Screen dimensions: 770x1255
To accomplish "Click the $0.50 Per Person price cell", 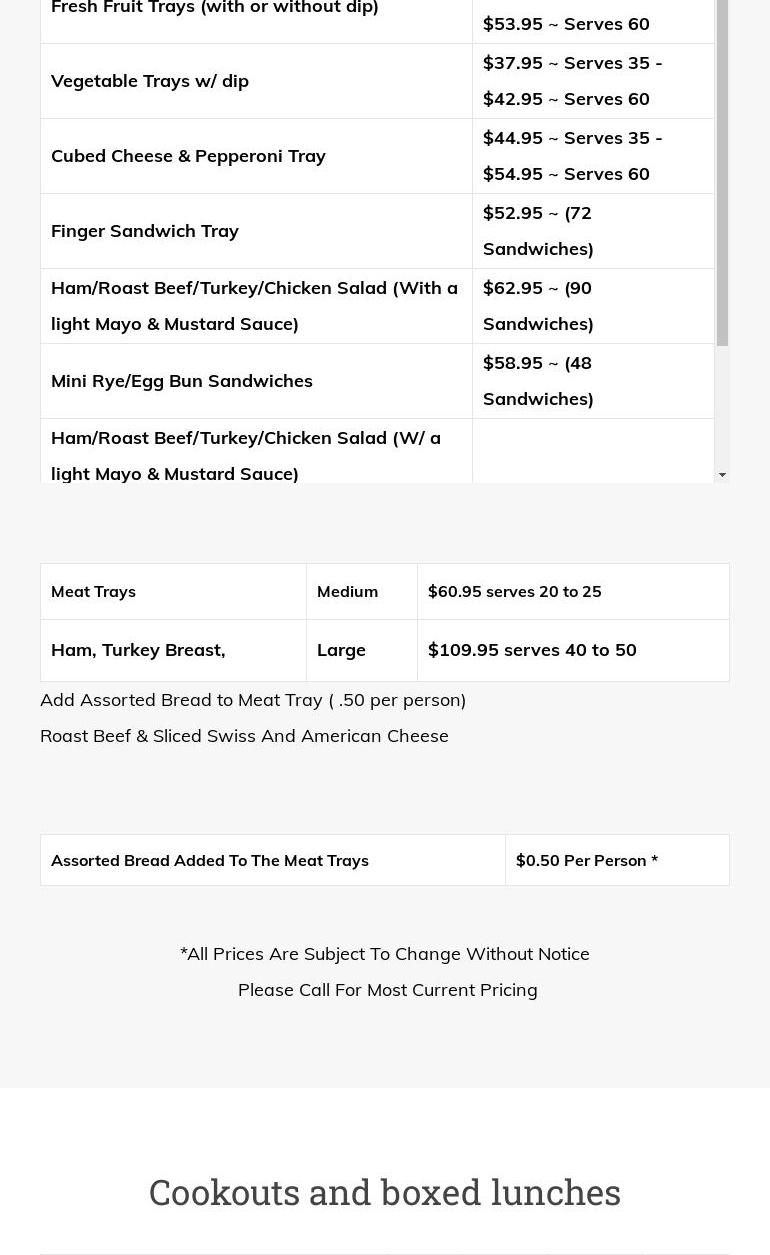I will tap(587, 861).
